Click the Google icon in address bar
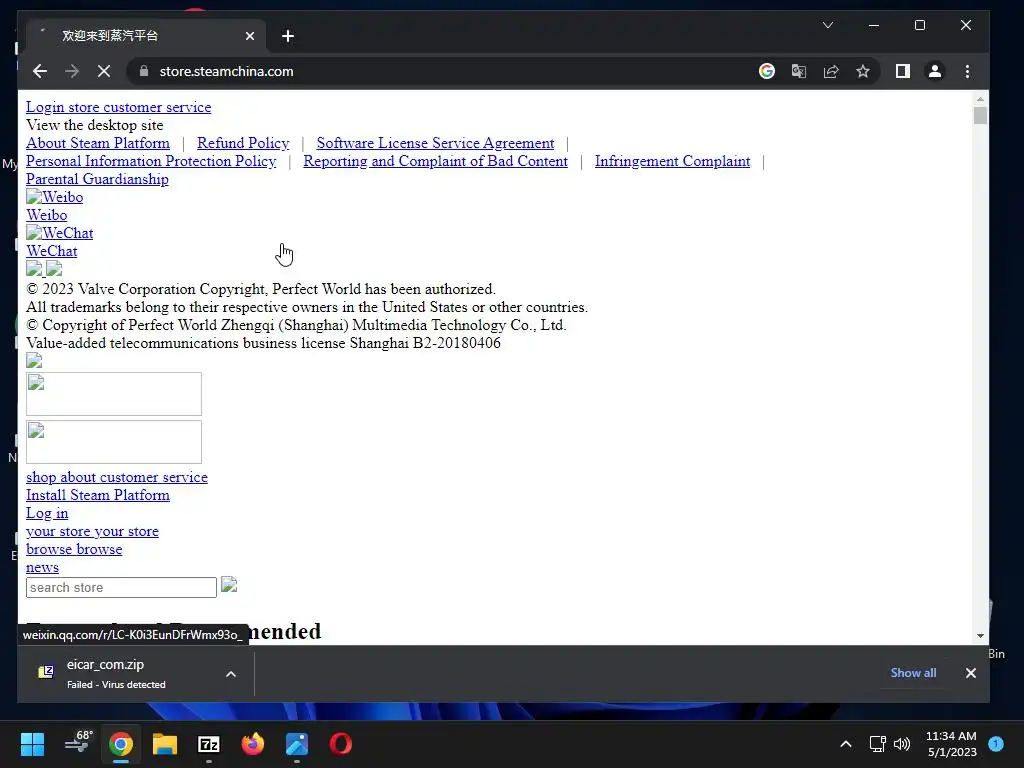 click(767, 71)
